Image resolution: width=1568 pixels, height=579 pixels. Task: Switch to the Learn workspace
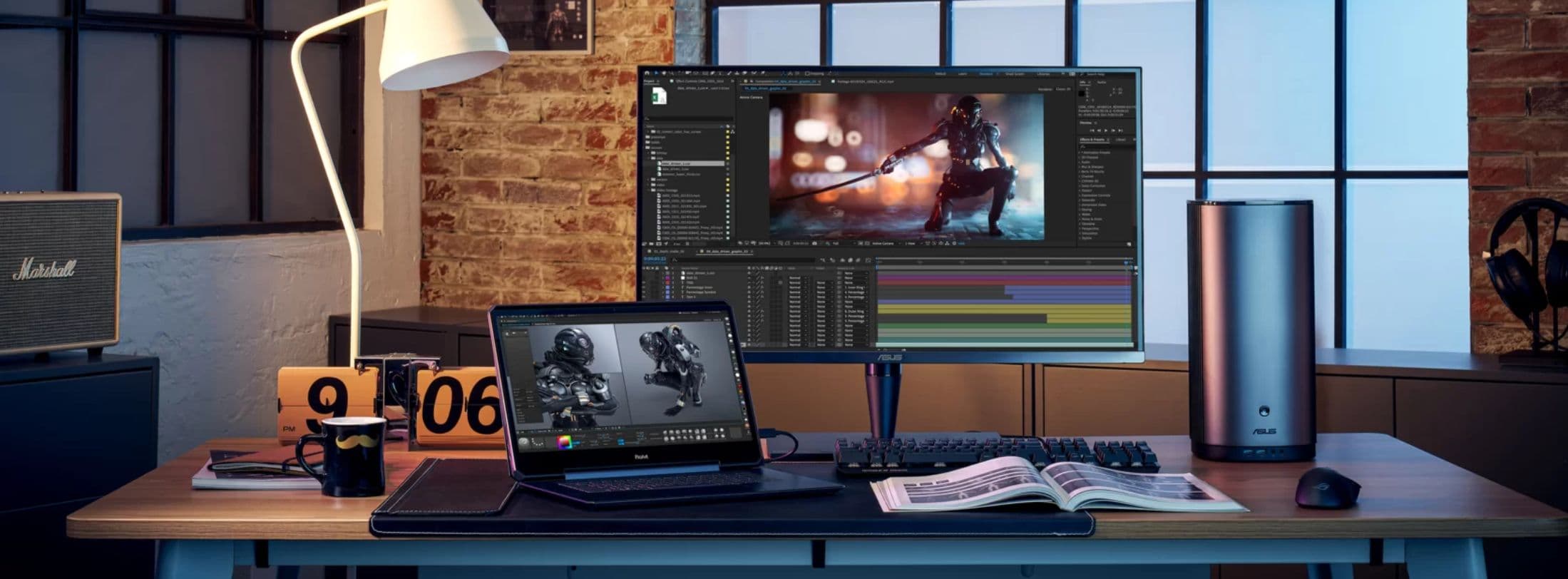pos(963,73)
